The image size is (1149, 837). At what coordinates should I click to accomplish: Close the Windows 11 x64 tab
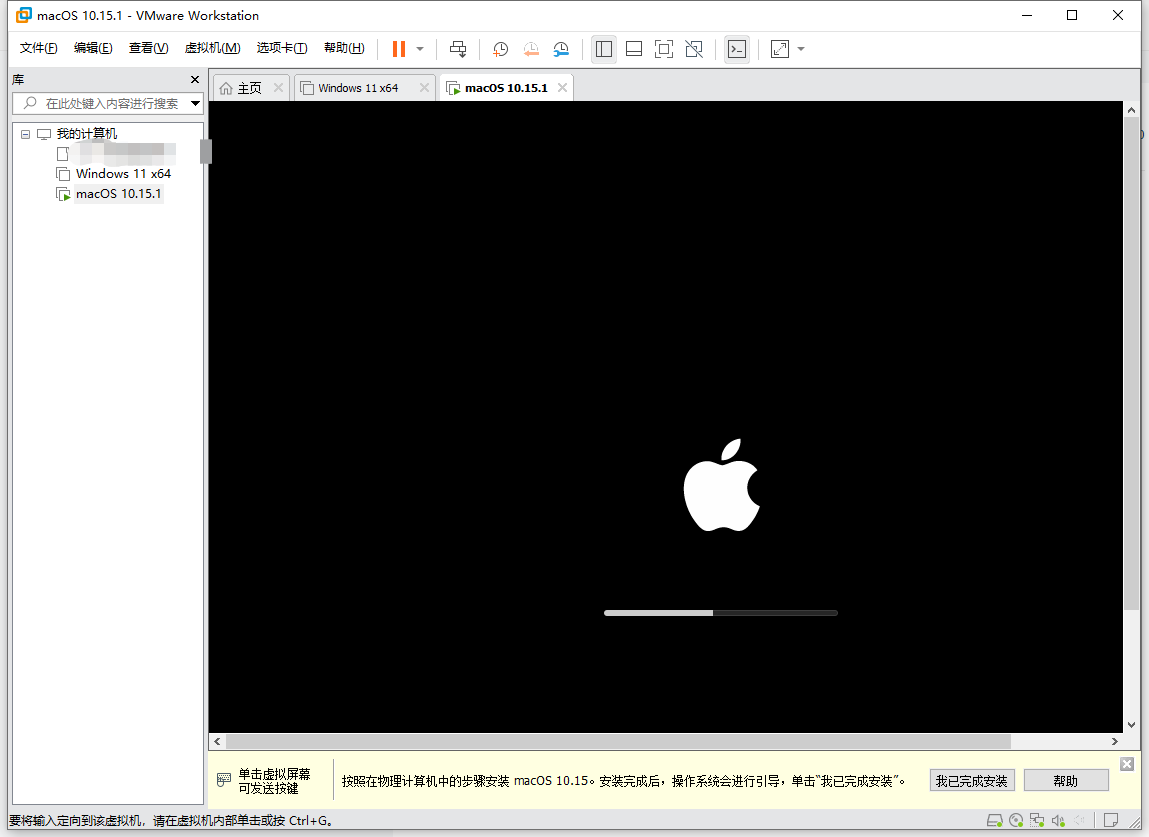(x=424, y=87)
